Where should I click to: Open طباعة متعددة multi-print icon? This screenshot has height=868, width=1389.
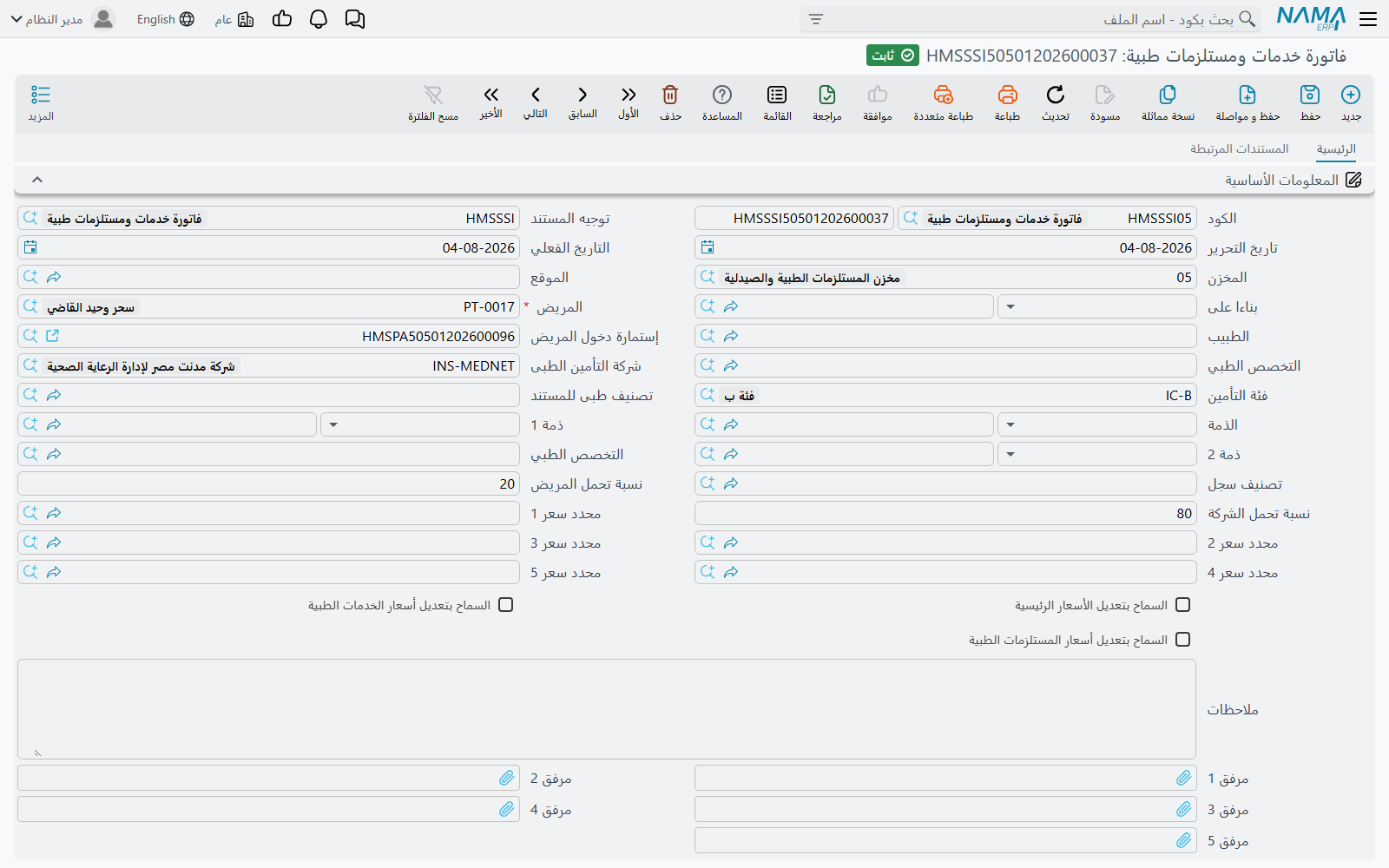[x=944, y=95]
